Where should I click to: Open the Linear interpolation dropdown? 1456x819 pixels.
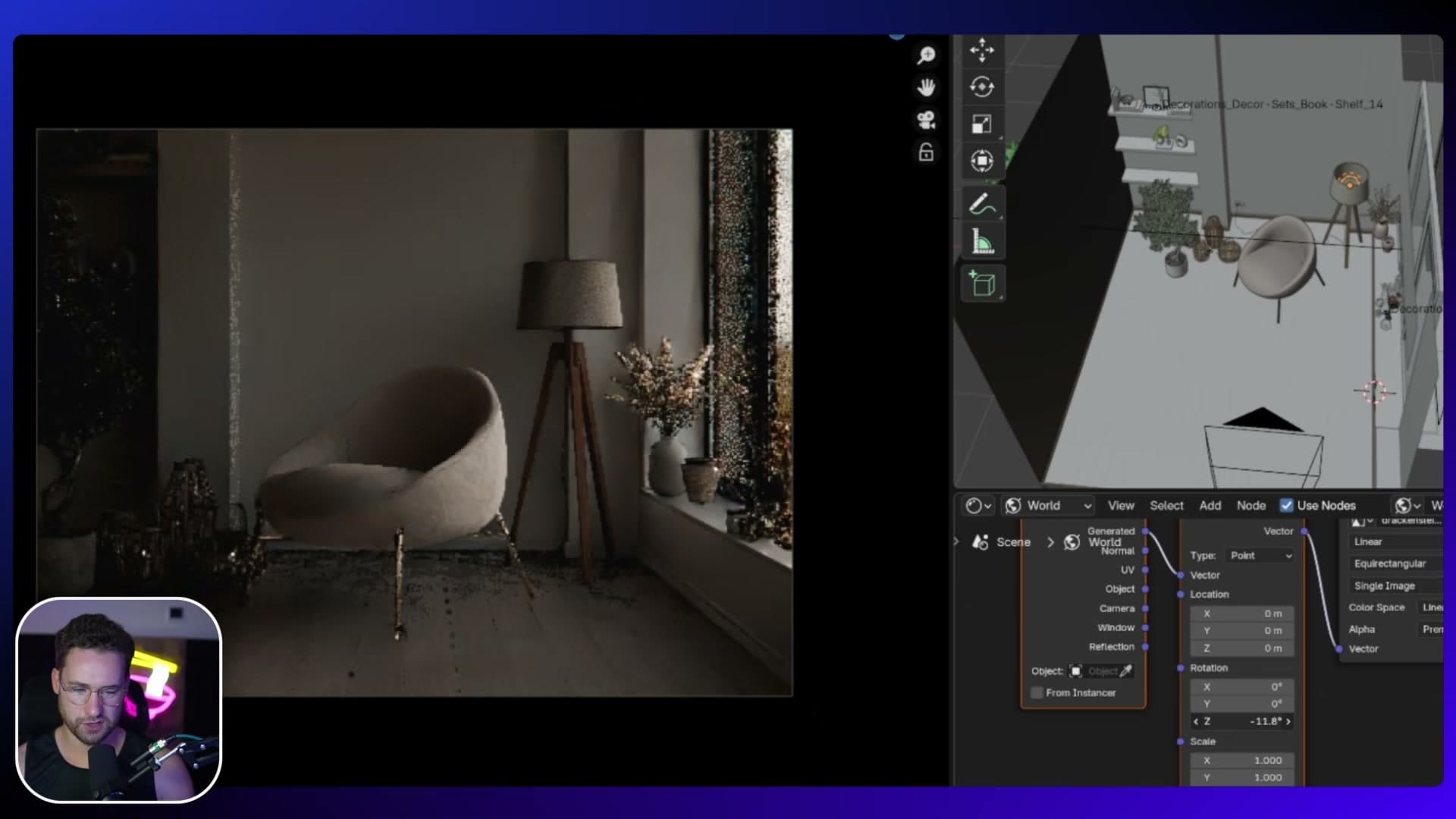tap(1395, 542)
